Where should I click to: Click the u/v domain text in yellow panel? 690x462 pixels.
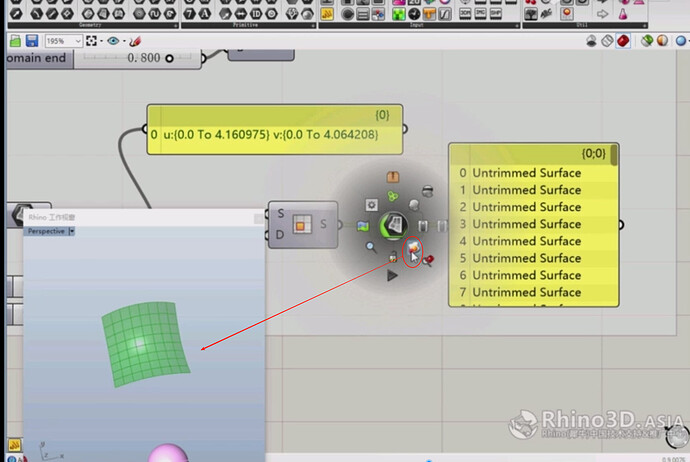point(271,134)
